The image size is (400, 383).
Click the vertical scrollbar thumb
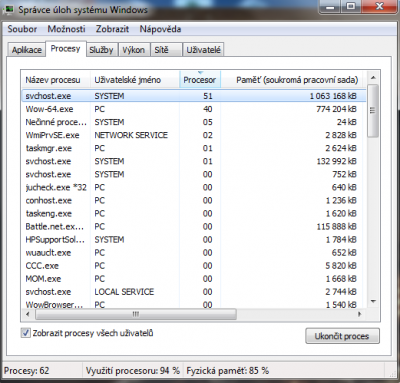[373, 110]
